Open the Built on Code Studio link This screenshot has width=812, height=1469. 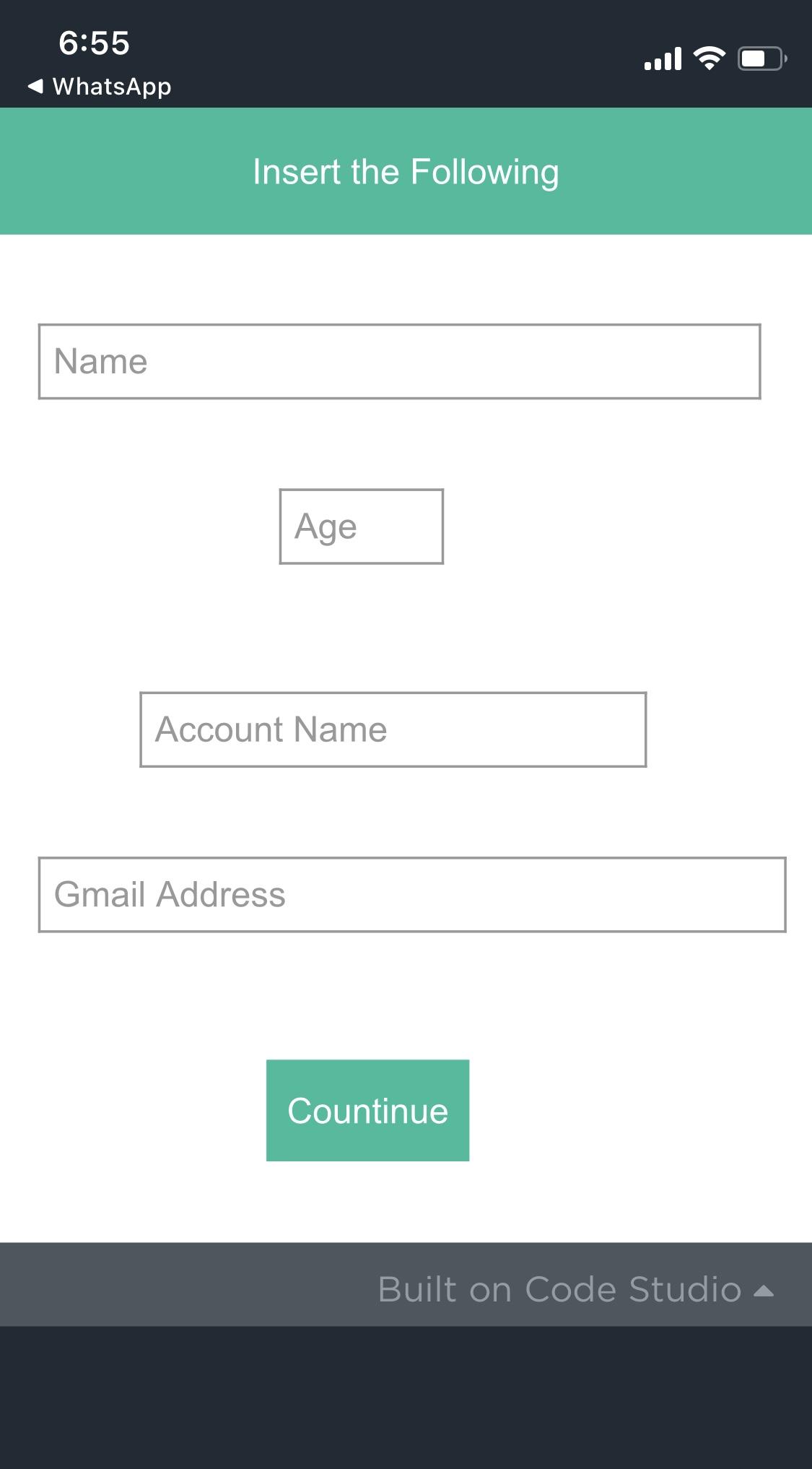coord(559,1289)
